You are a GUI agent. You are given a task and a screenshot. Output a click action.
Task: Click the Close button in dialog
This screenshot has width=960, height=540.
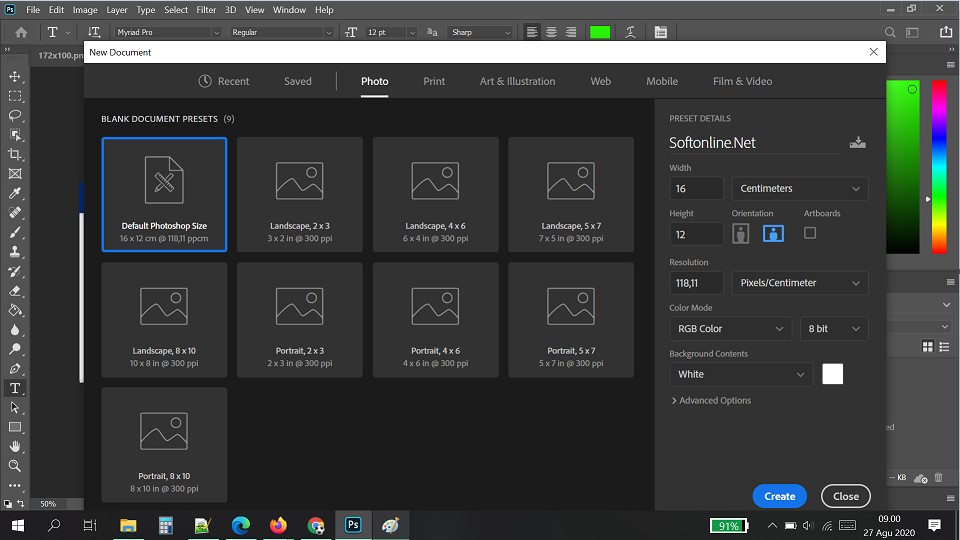(845, 496)
